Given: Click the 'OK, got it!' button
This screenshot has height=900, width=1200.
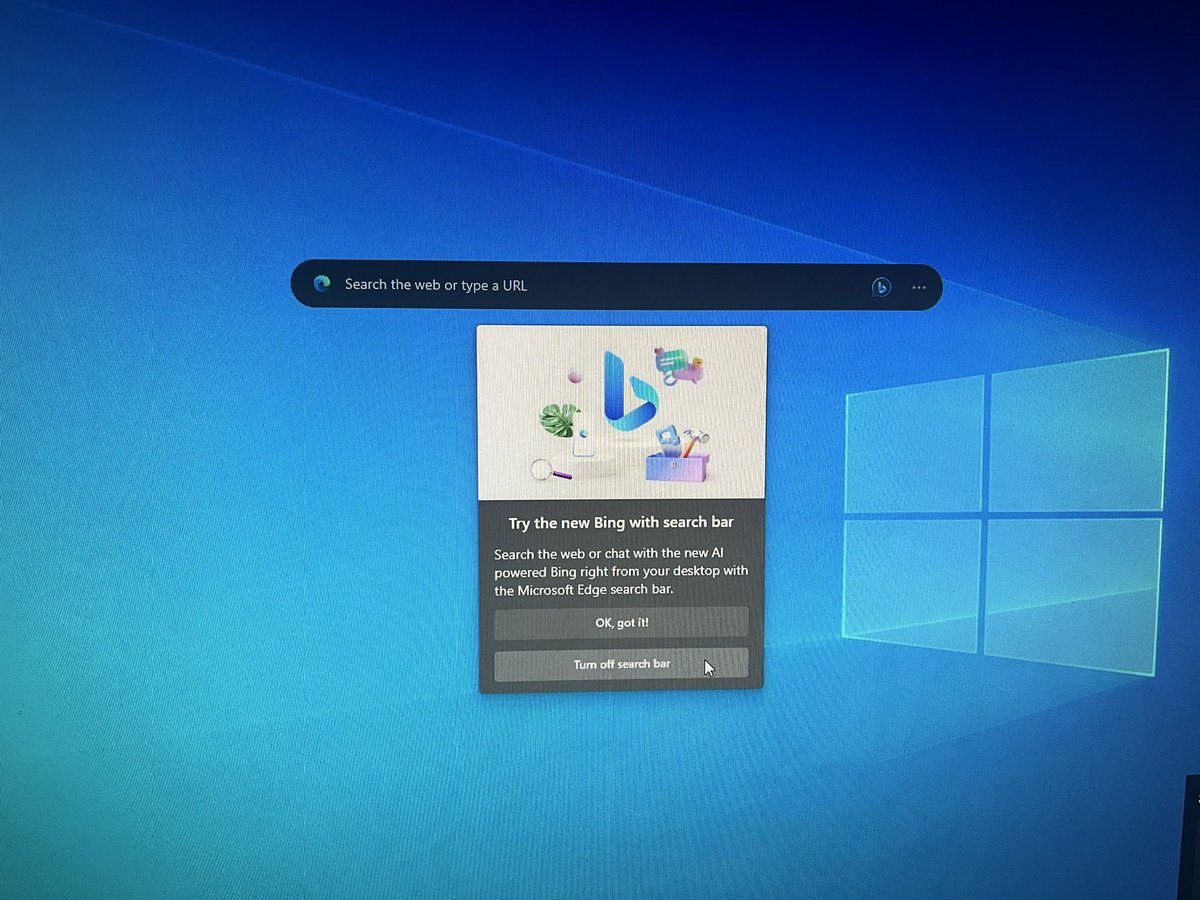Looking at the screenshot, I should pos(621,623).
